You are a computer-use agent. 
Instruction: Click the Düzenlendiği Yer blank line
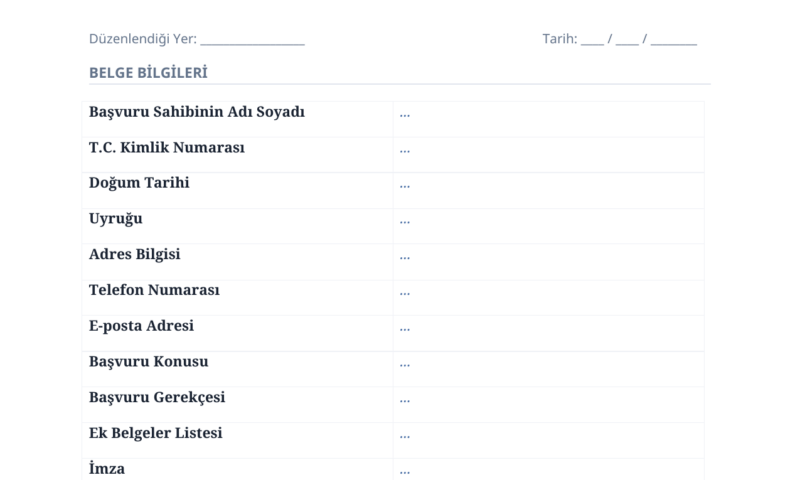[x=253, y=40]
